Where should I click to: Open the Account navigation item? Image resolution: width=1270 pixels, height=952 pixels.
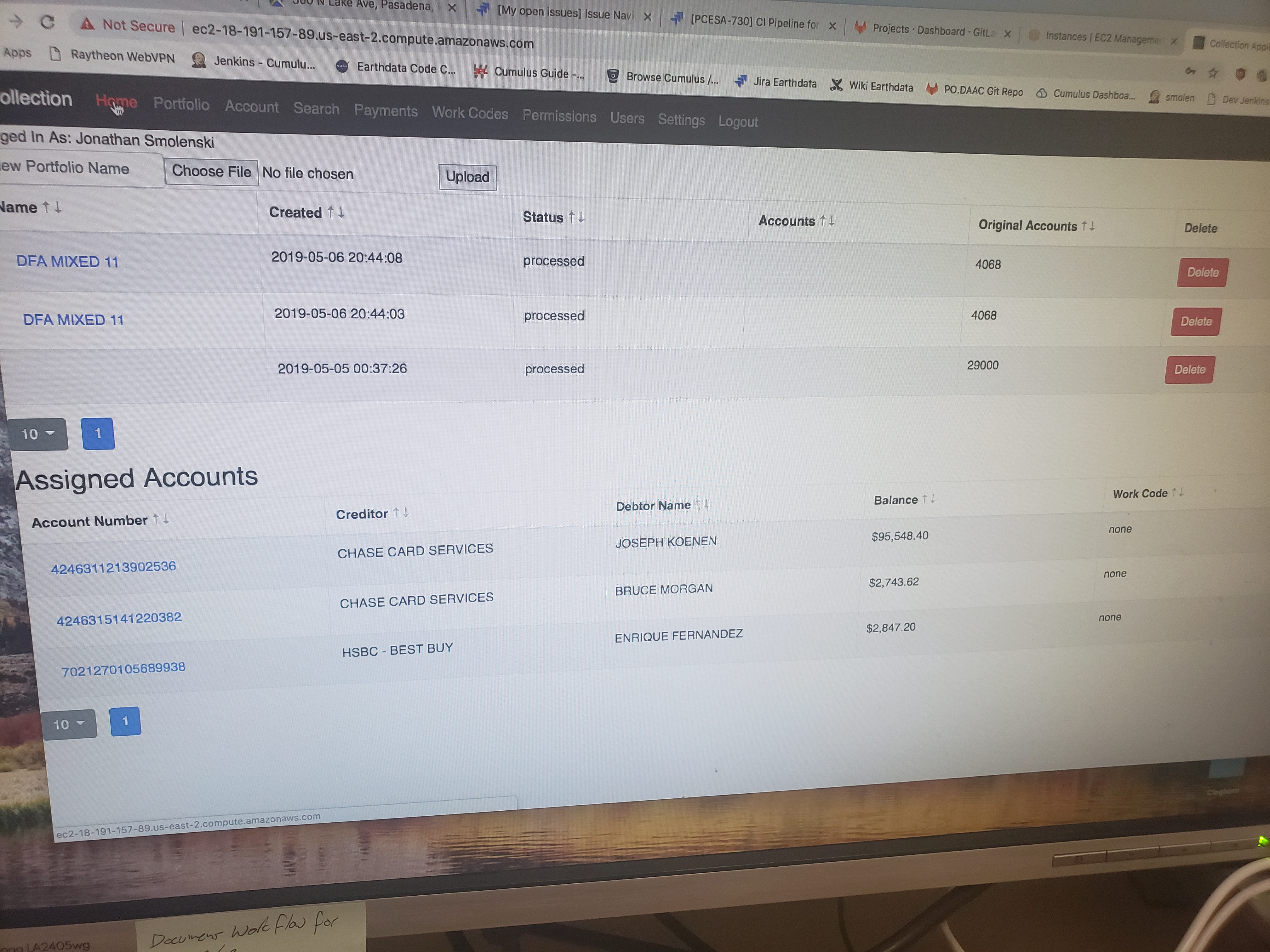point(251,107)
